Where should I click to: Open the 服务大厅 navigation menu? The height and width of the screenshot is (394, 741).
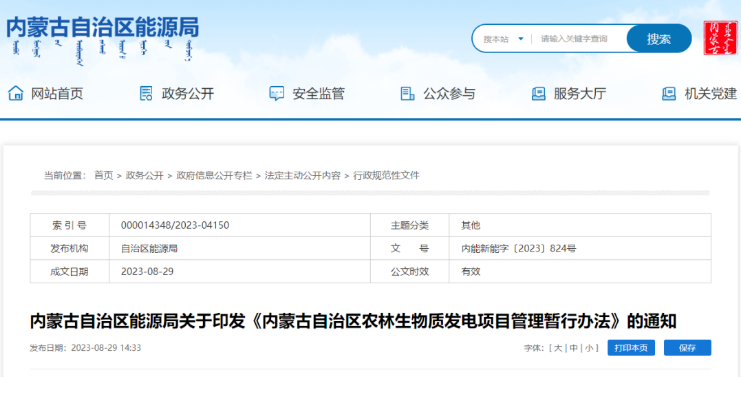(x=580, y=94)
